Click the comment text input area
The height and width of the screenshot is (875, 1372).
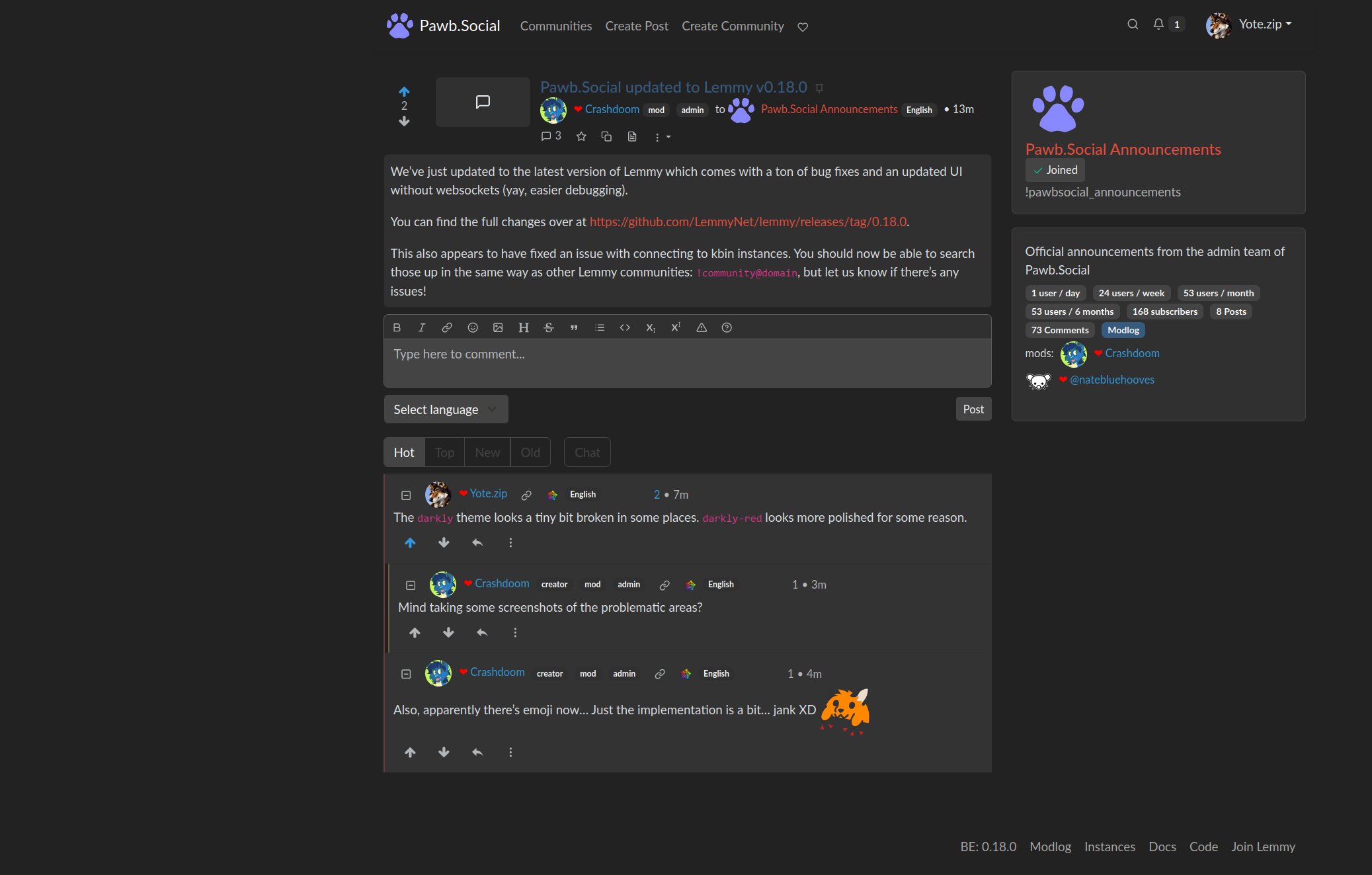click(688, 363)
